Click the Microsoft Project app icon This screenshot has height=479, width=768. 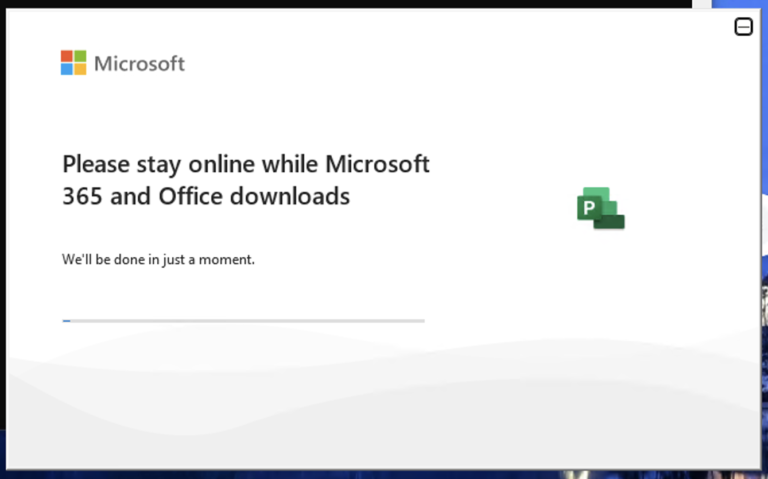601,208
